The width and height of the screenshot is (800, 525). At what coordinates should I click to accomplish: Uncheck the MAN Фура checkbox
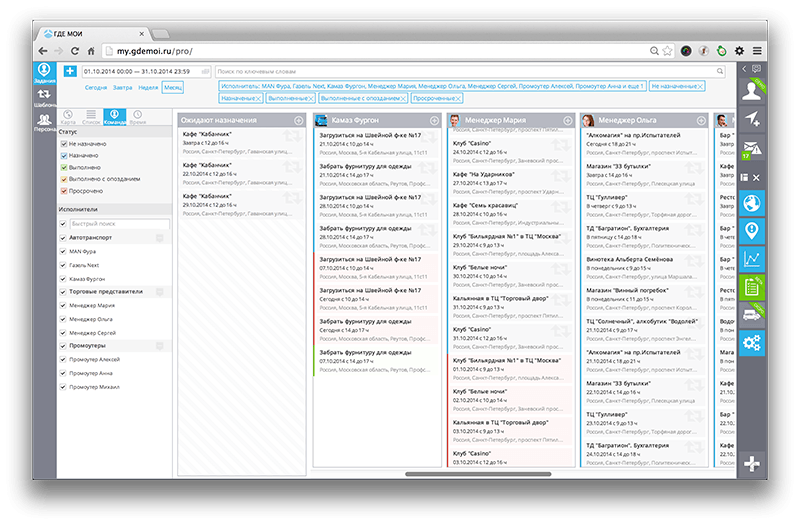pyautogui.click(x=63, y=251)
